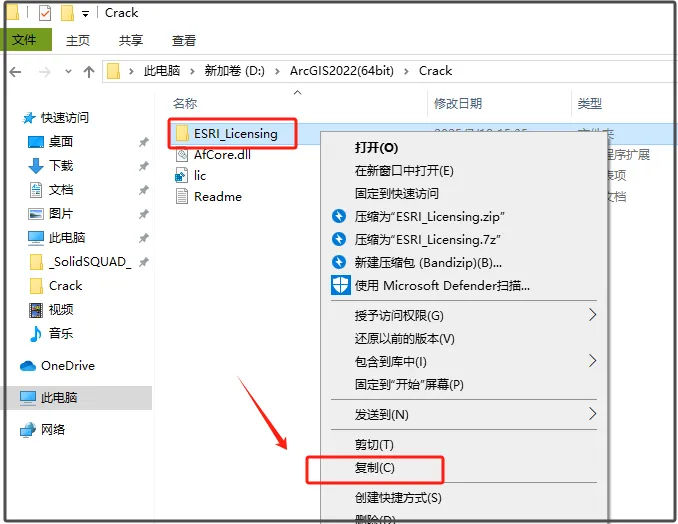Go up one folder level arrow
Image resolution: width=678 pixels, height=524 pixels.
(x=89, y=72)
